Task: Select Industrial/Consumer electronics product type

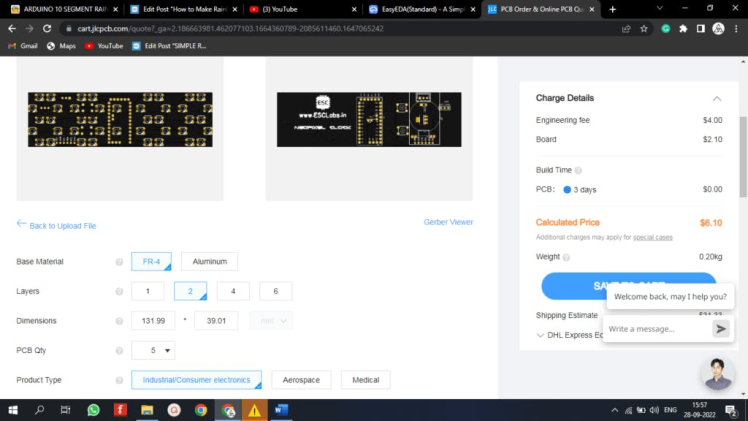Action: 196,380
